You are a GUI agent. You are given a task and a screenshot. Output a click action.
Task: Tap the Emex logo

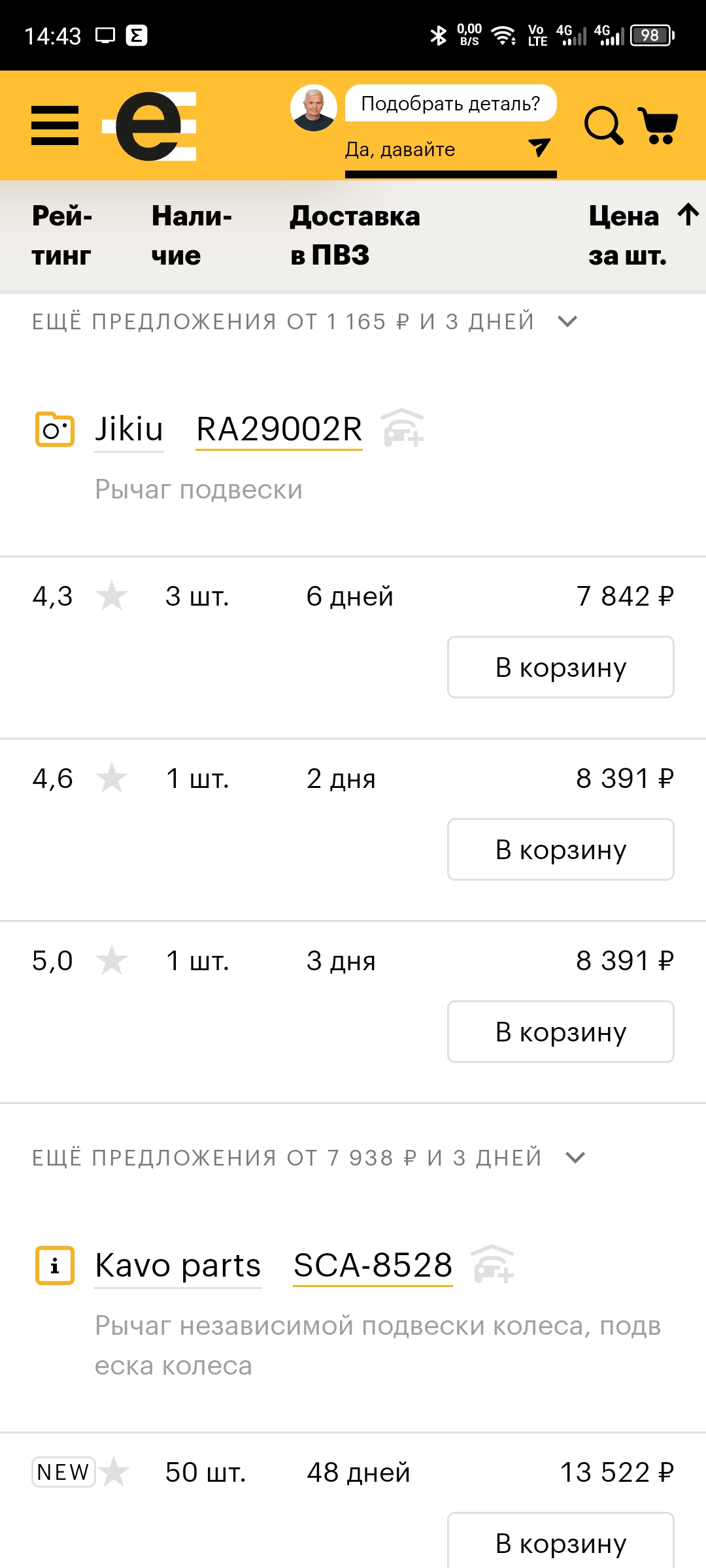click(x=150, y=126)
